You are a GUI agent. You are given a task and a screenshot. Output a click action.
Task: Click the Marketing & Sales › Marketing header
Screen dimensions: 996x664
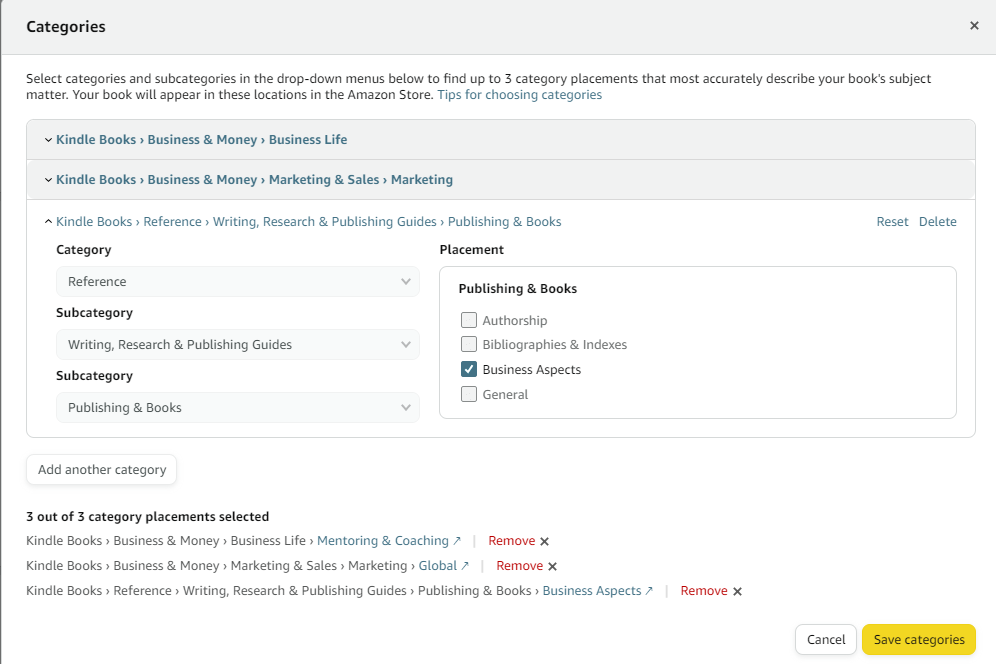tap(254, 180)
